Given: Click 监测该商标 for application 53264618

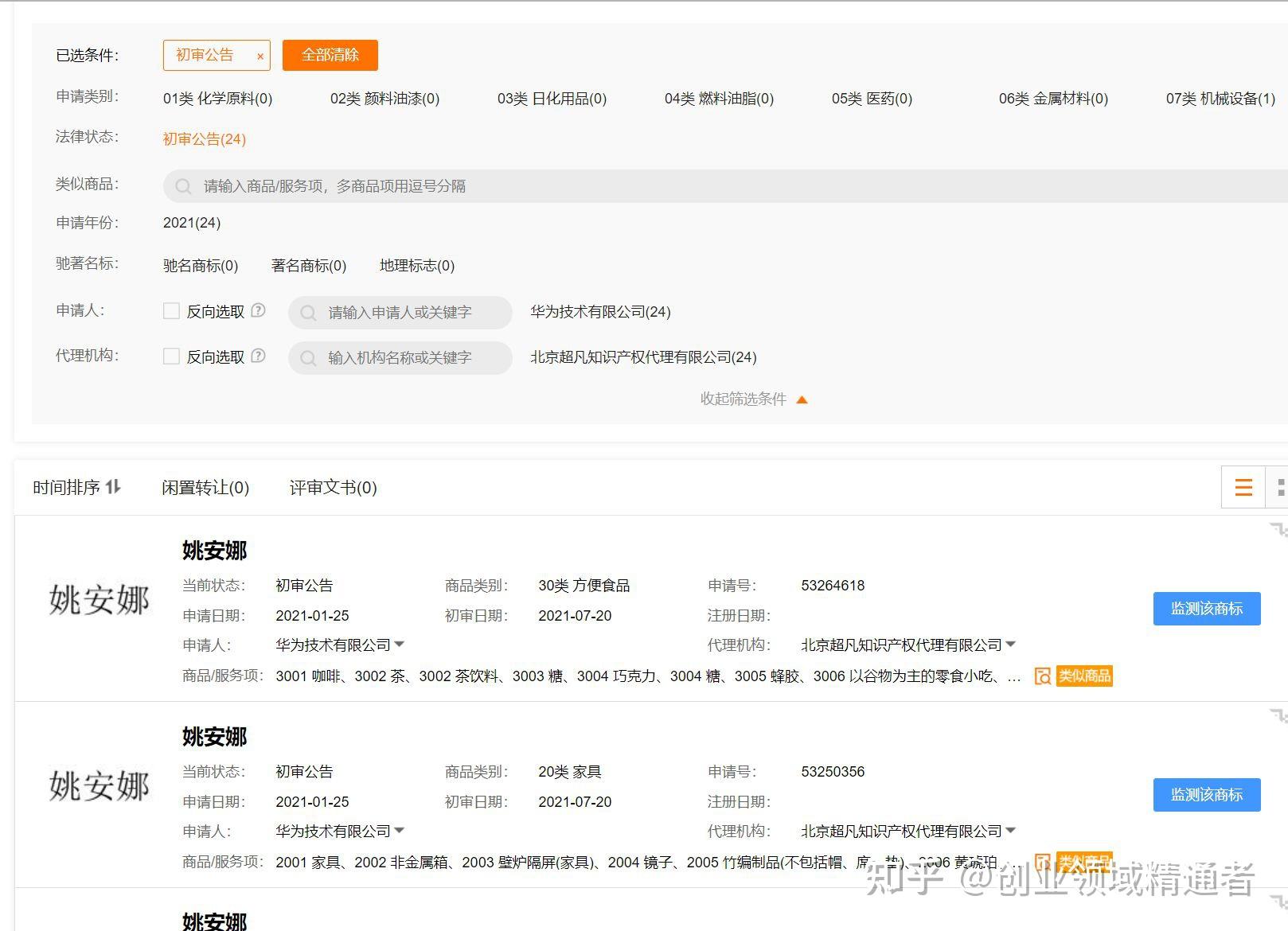Looking at the screenshot, I should 1207,609.
